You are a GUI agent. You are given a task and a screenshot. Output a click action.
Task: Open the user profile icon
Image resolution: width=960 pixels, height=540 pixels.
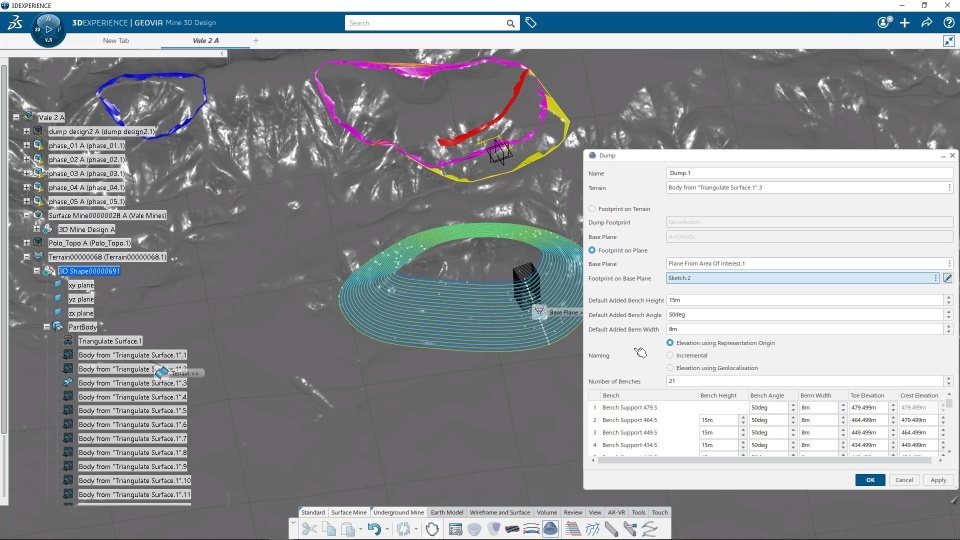(x=883, y=23)
